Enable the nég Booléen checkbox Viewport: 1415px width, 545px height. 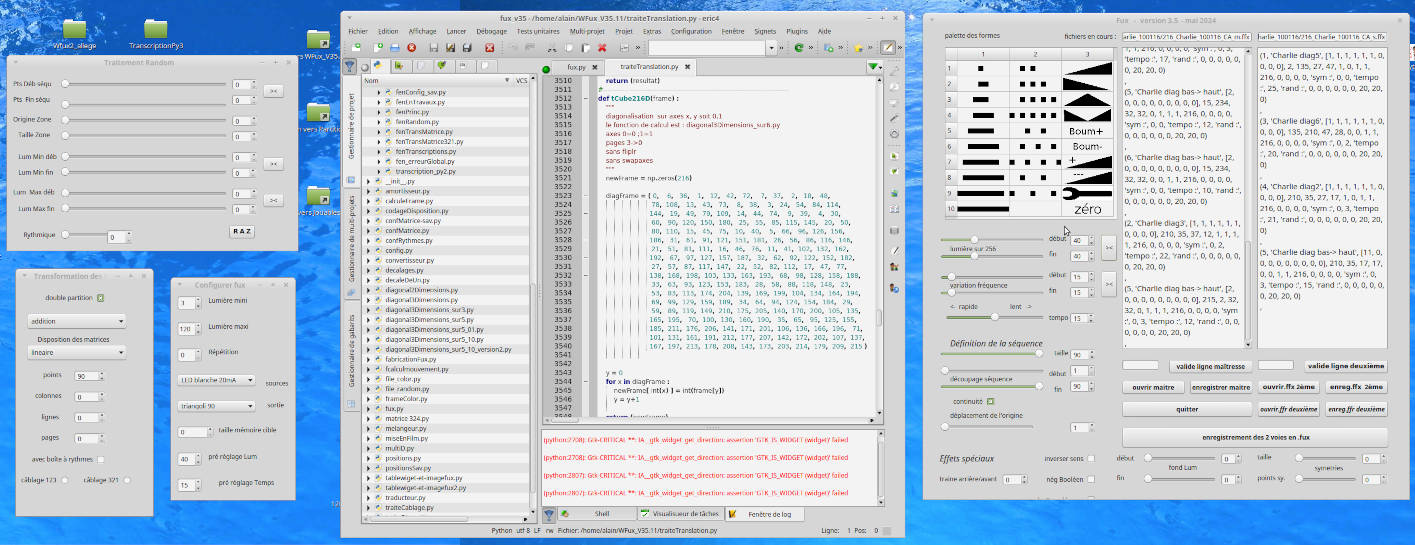click(x=1090, y=479)
